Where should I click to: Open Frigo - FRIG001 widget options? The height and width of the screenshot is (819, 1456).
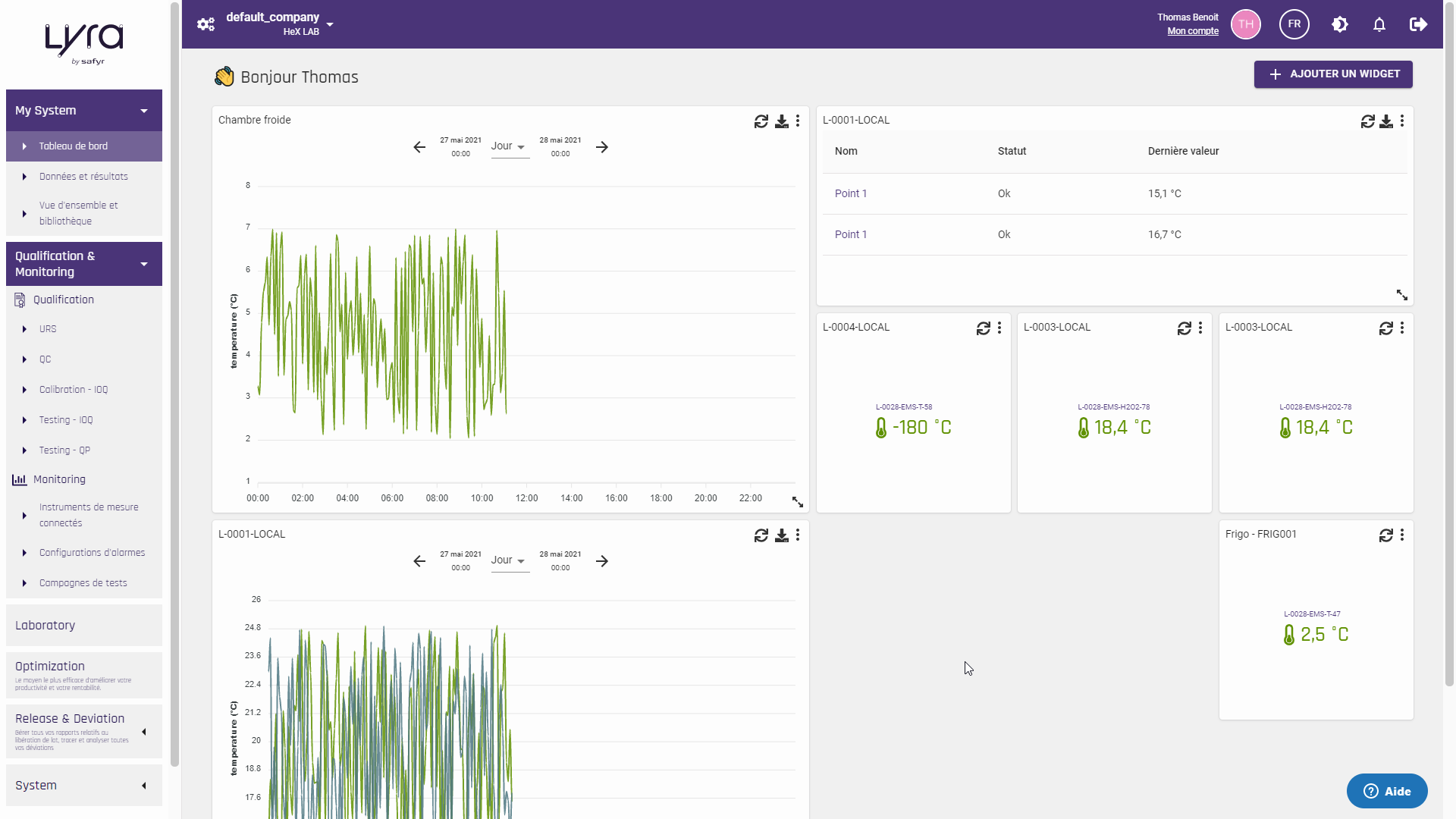(1402, 535)
